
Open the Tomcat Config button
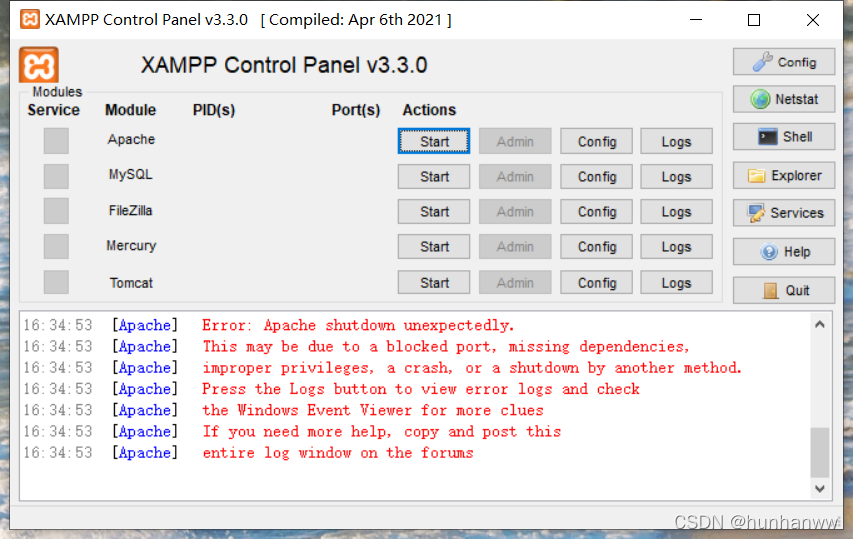click(596, 283)
